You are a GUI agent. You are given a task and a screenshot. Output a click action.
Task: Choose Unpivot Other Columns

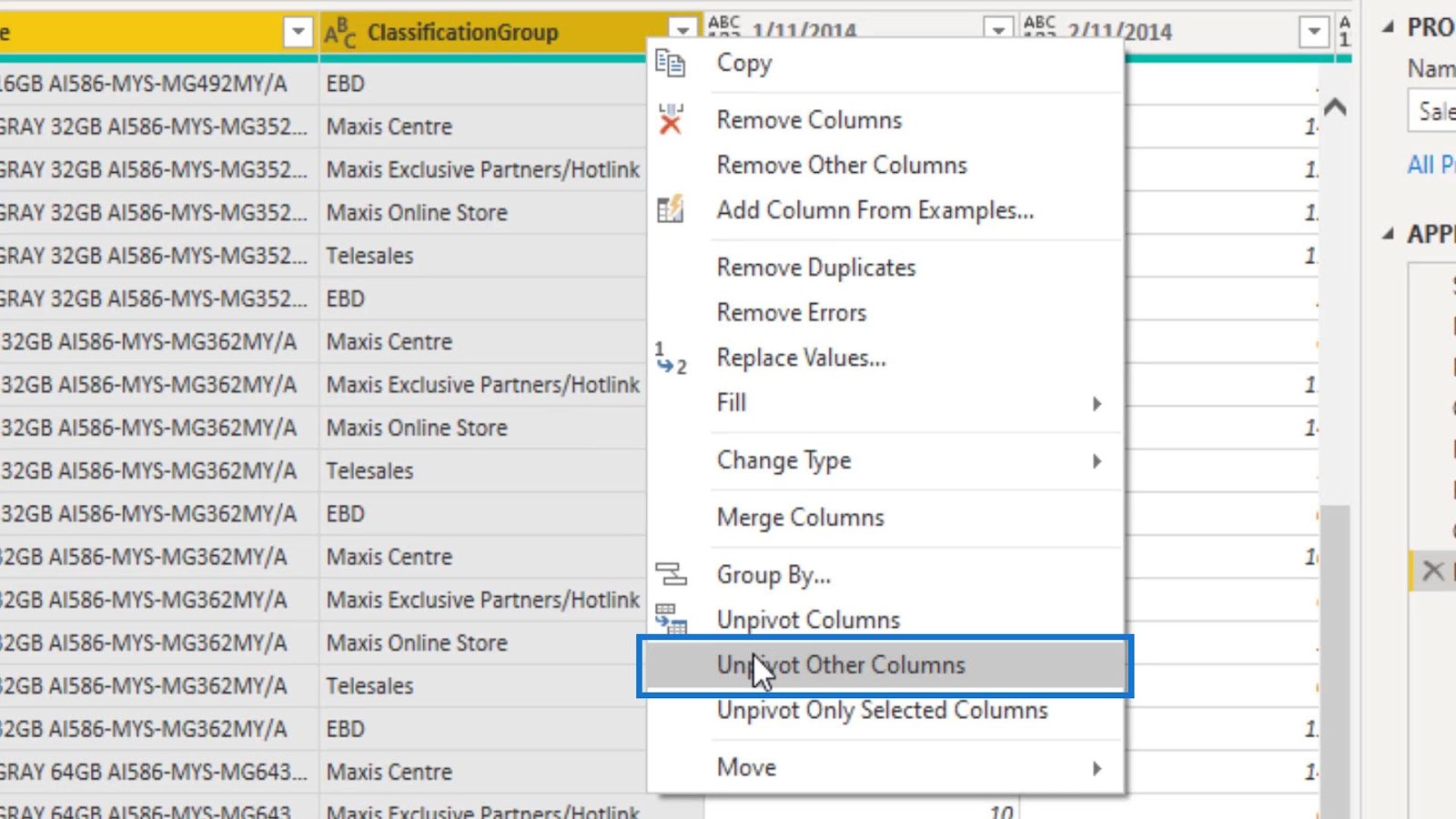pyautogui.click(x=886, y=665)
